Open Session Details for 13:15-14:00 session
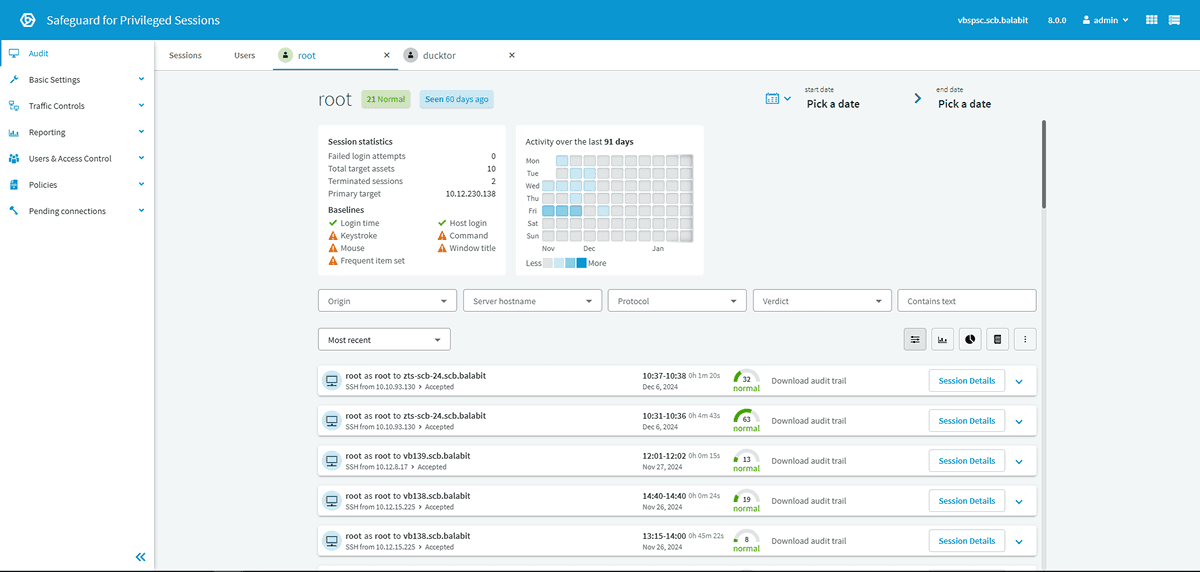Screen dimensions: 1200x572 click(x=967, y=541)
